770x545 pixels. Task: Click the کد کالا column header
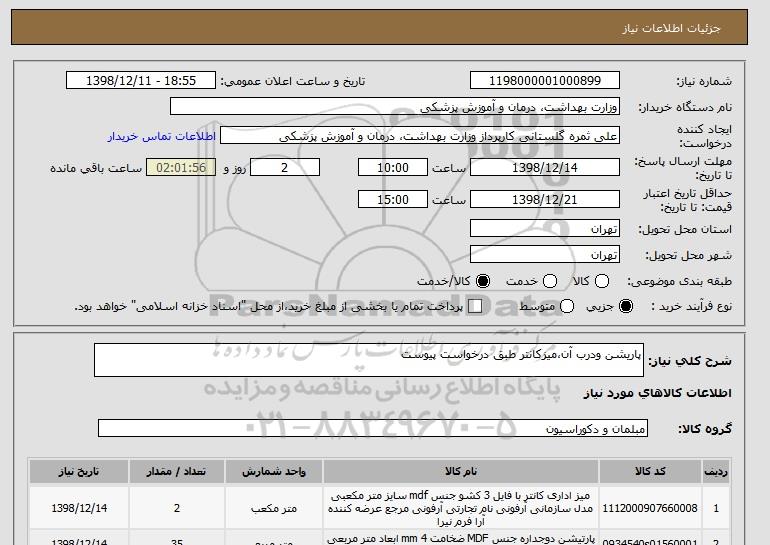click(650, 471)
